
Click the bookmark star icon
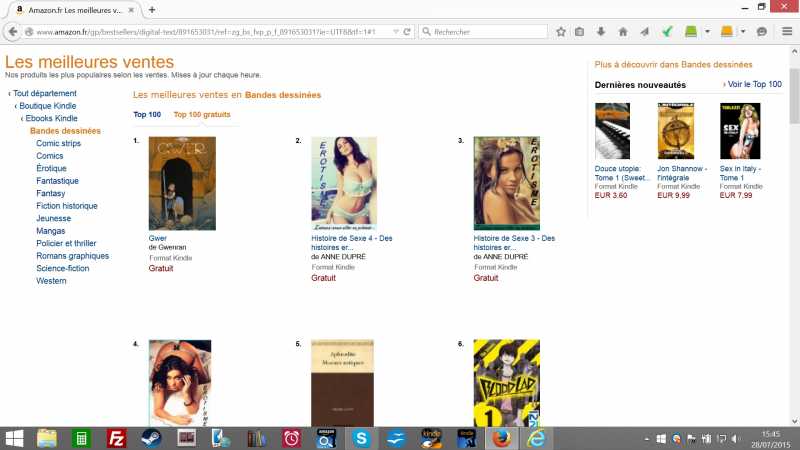point(561,32)
